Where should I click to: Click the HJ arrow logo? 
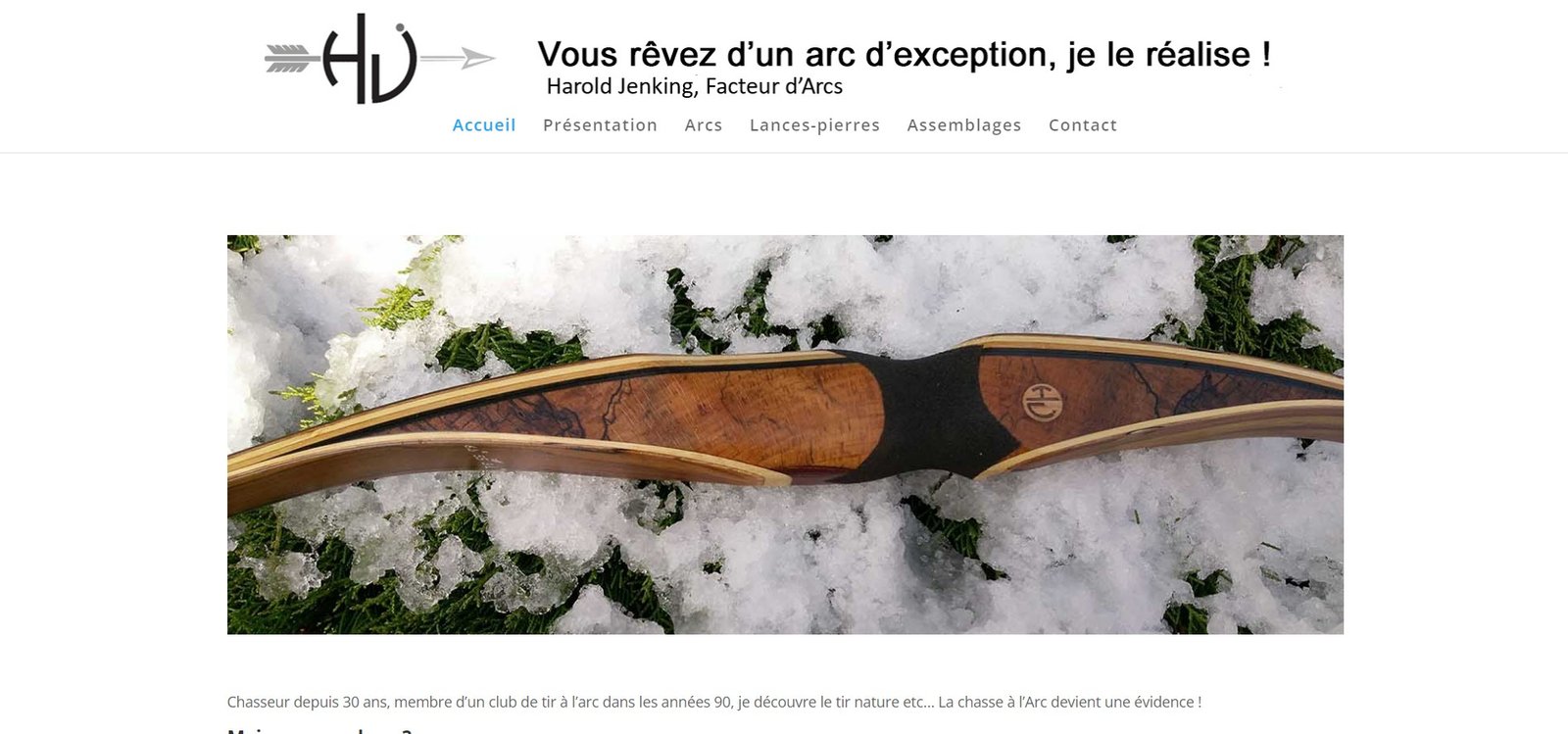pyautogui.click(x=380, y=59)
